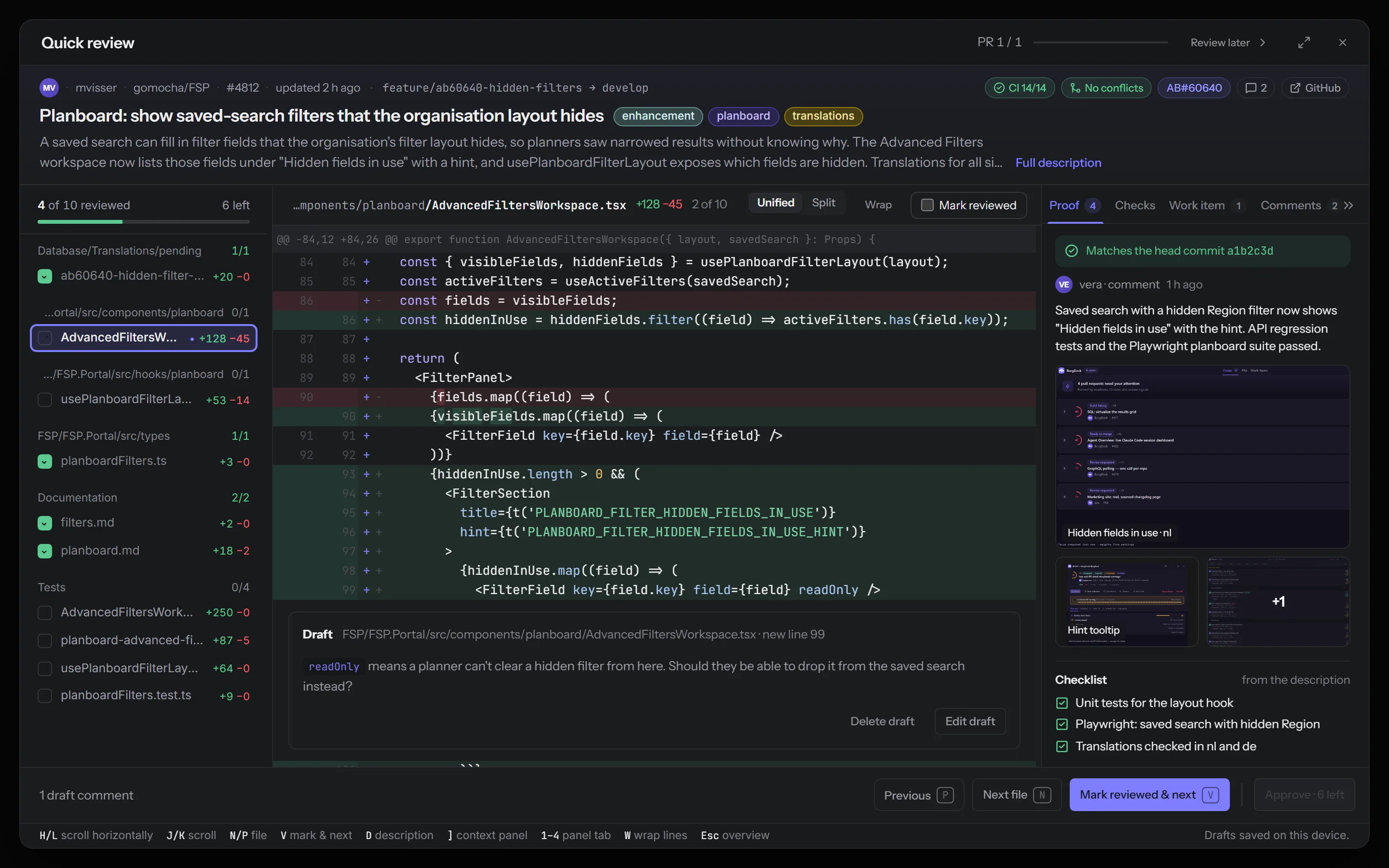Uncheck planboardFilters.ts reviewed checkbox

(45, 461)
